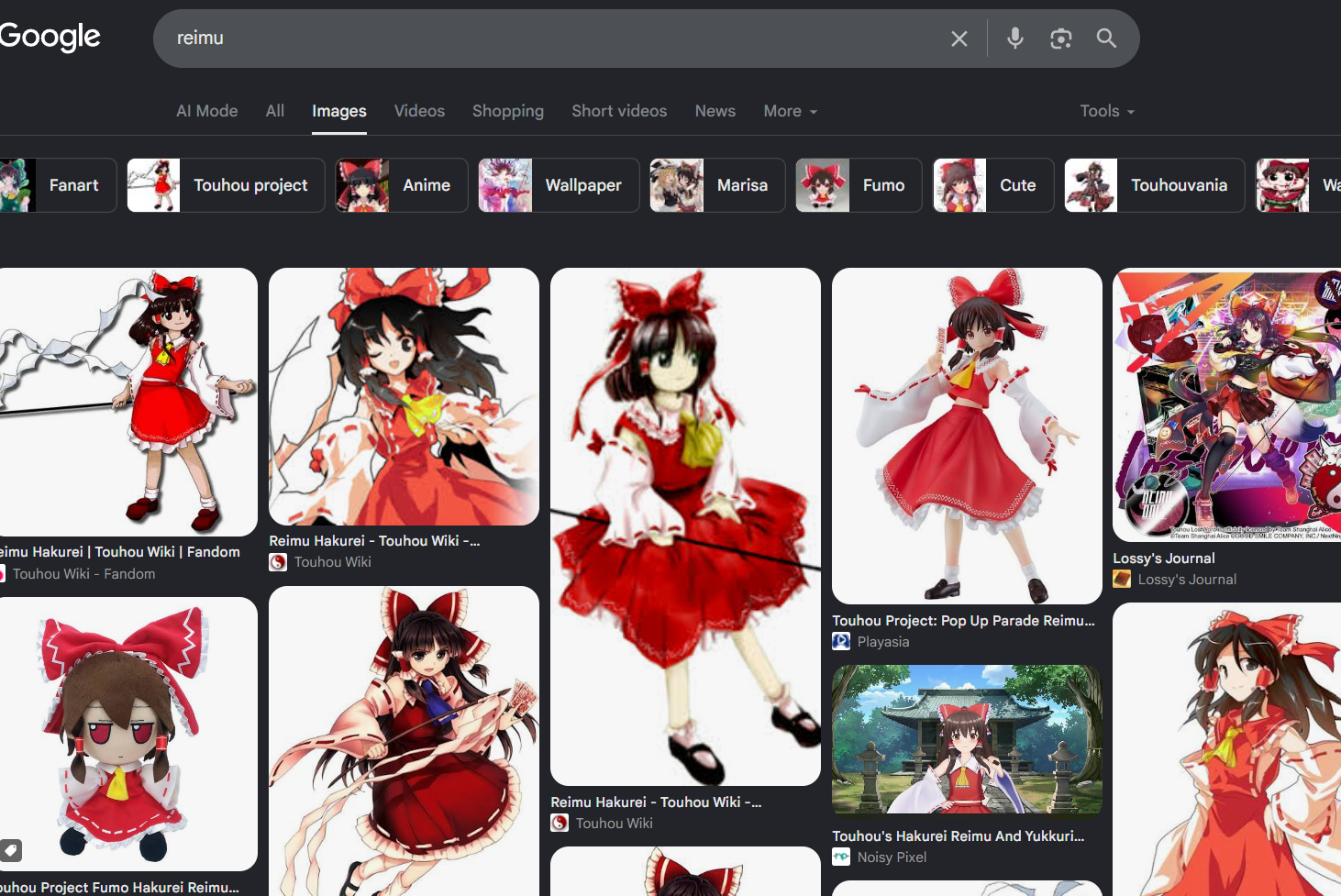Click the Playasia site favicon

click(841, 642)
